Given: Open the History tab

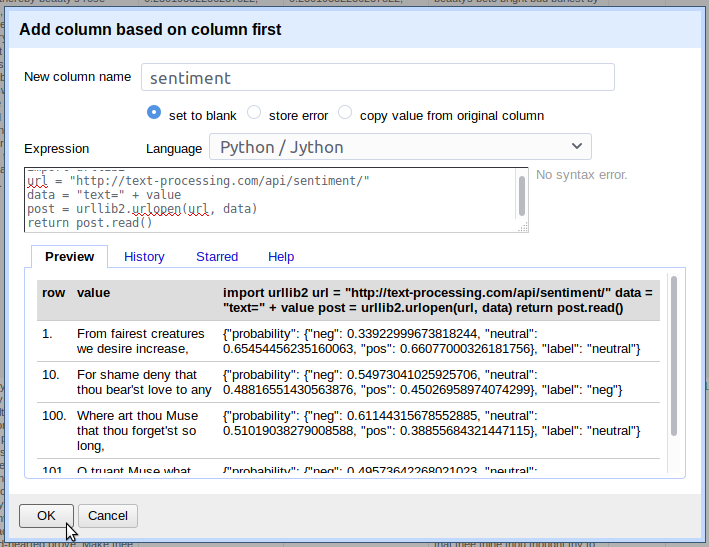Looking at the screenshot, I should click(x=144, y=257).
